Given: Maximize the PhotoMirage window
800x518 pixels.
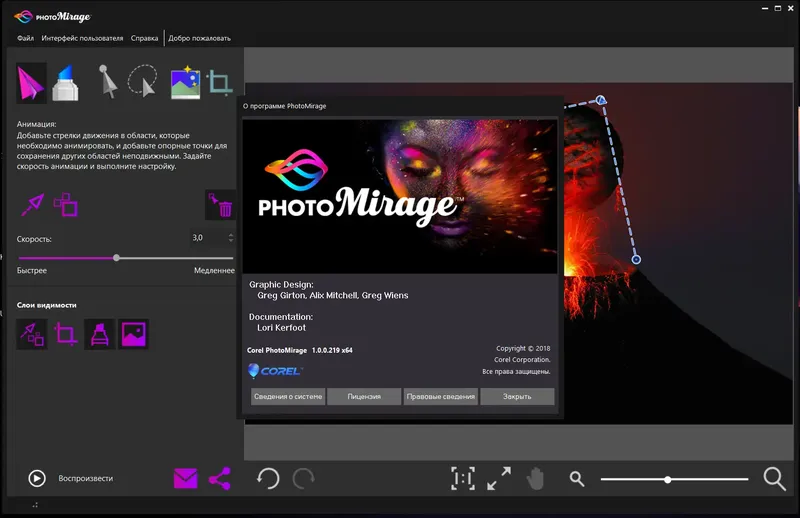Looking at the screenshot, I should [x=778, y=8].
